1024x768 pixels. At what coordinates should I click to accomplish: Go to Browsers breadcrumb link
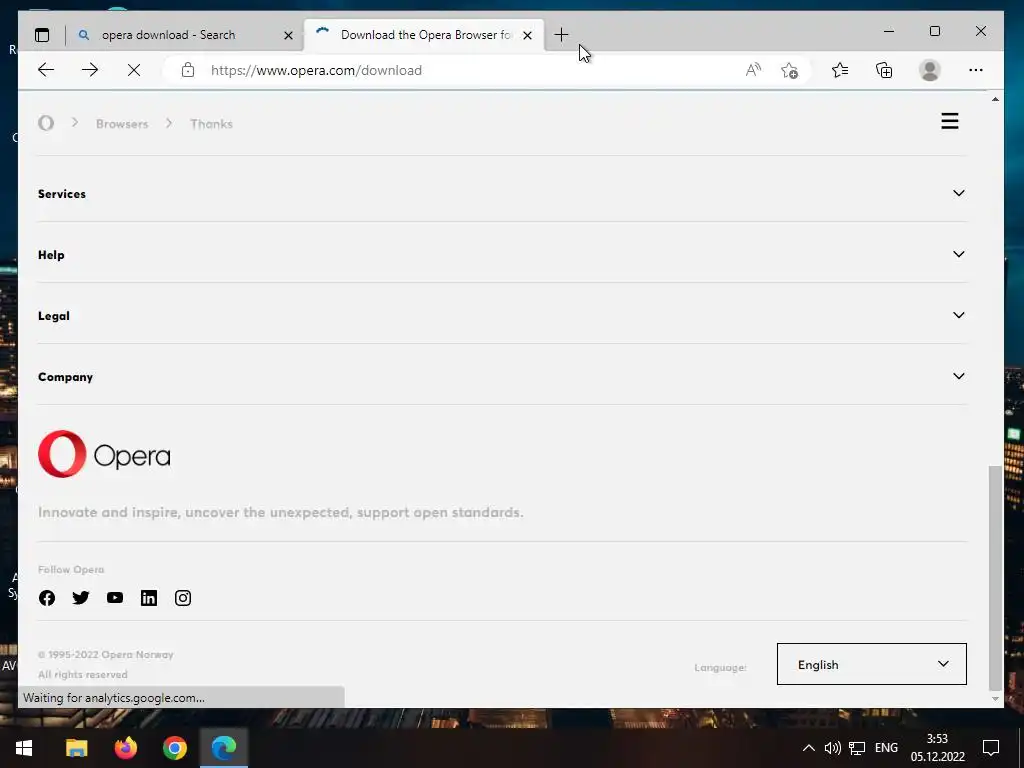click(x=122, y=124)
